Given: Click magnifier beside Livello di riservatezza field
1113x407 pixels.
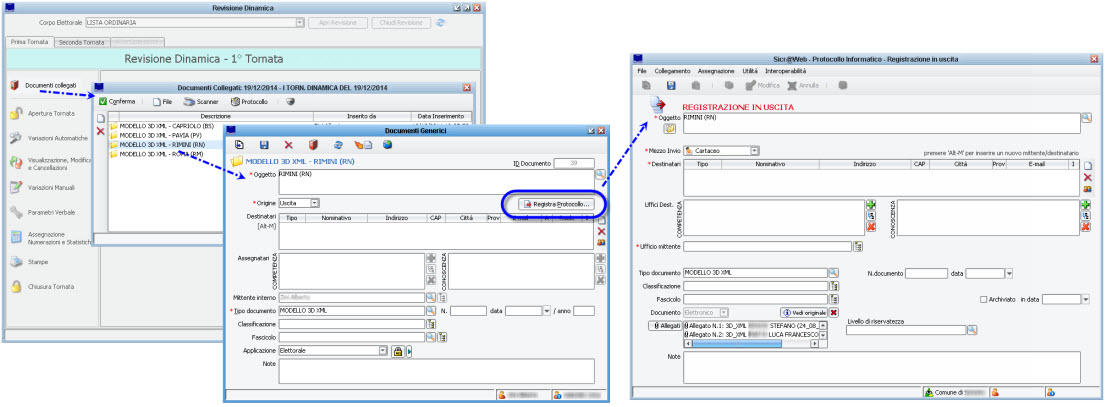Looking at the screenshot, I should click(972, 330).
